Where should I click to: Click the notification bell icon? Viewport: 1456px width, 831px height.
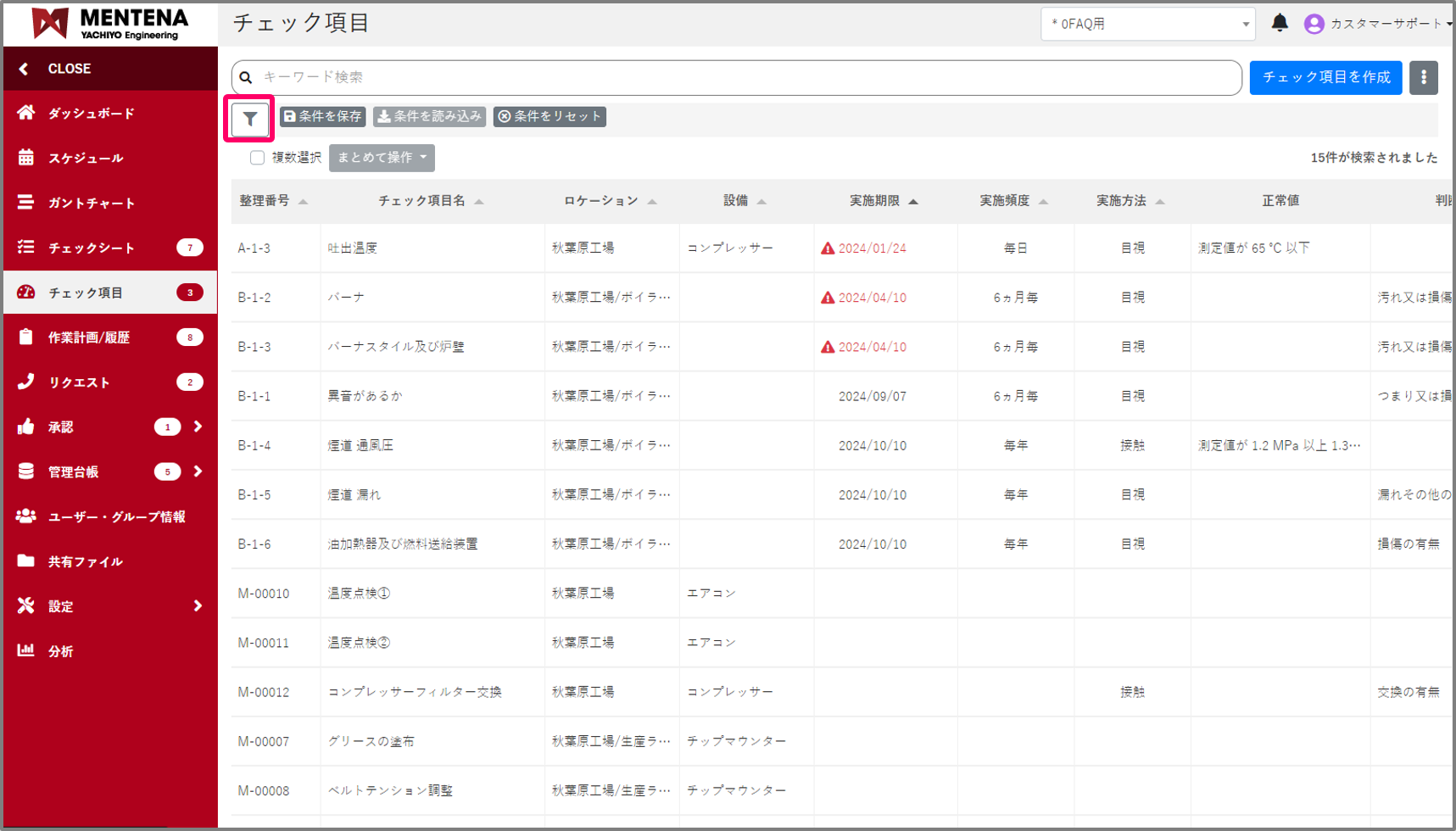pyautogui.click(x=1280, y=23)
